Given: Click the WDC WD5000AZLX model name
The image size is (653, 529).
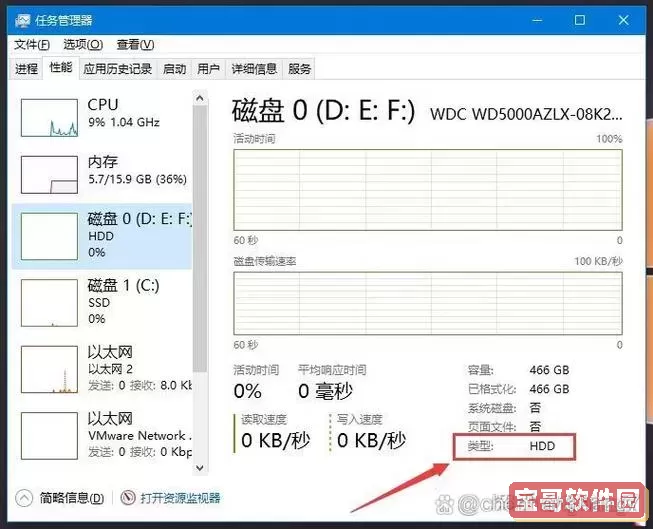Looking at the screenshot, I should (x=526, y=114).
